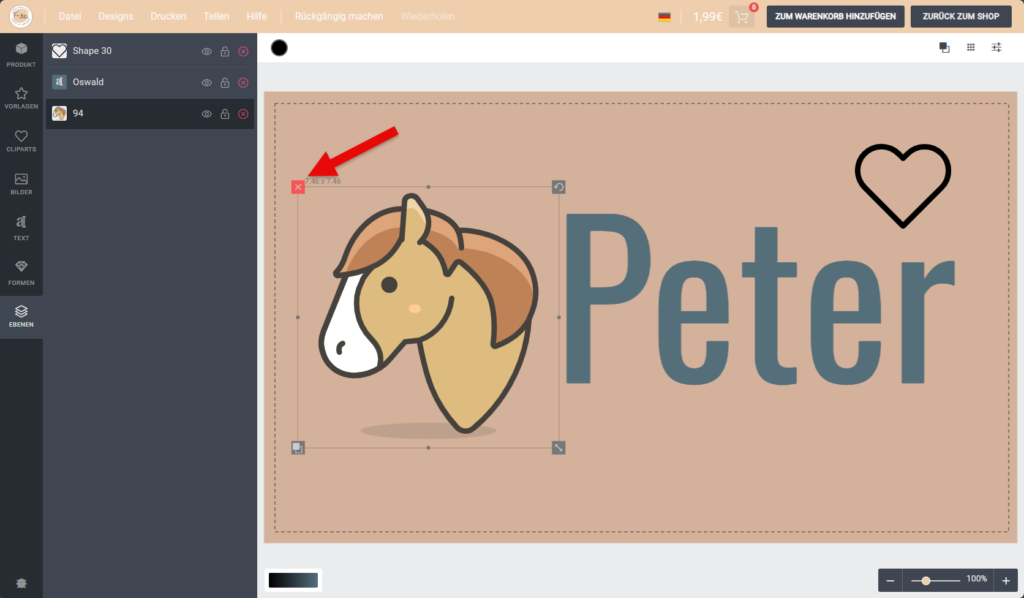
Task: Toggle lock on layer 94
Action: (x=225, y=114)
